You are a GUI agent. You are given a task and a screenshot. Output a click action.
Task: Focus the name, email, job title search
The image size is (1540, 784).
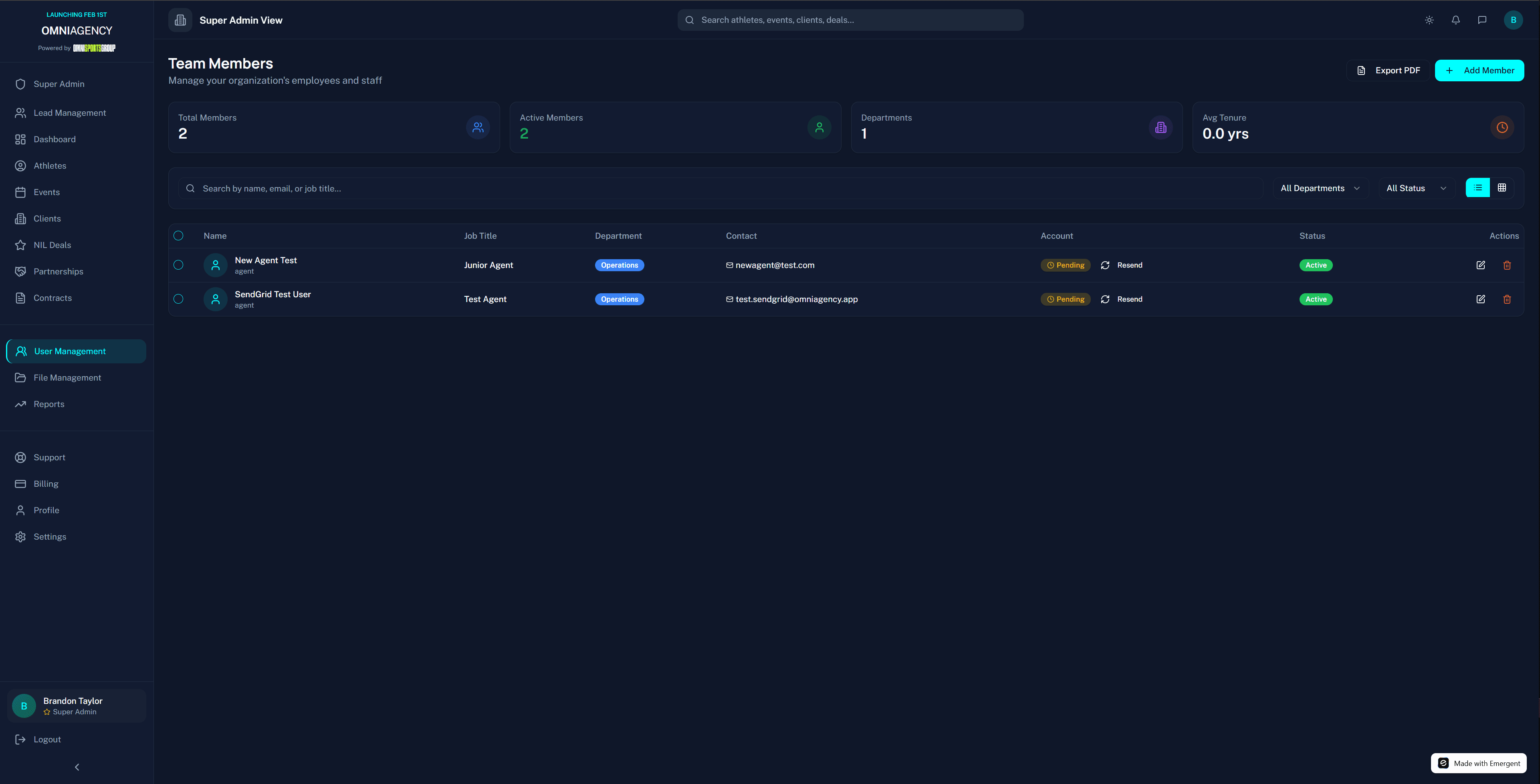[721, 188]
